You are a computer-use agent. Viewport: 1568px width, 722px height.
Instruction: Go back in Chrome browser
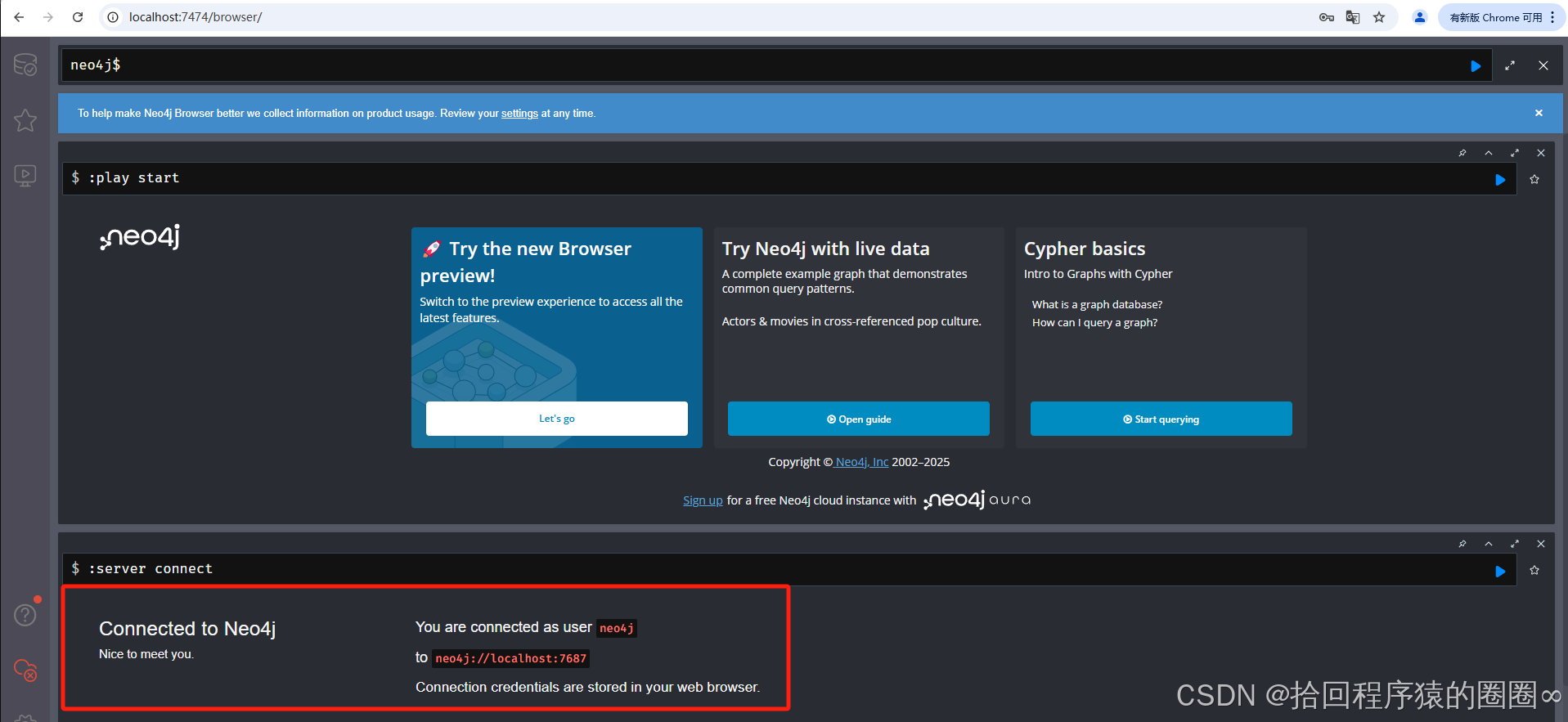click(x=19, y=17)
